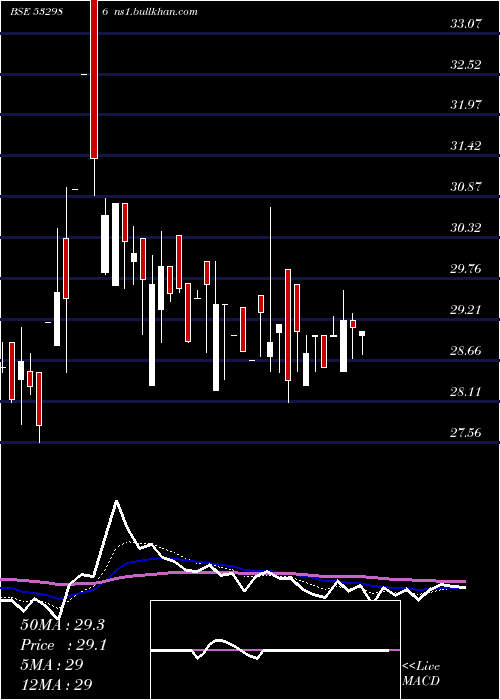The height and width of the screenshot is (700, 500).
Task: Select the 12MA : 29 value
Action: pyautogui.click(x=56, y=684)
